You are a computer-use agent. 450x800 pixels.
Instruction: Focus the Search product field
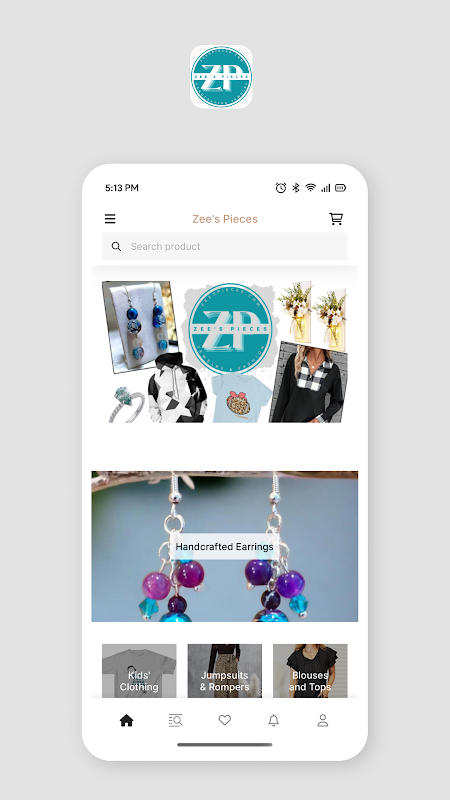click(x=224, y=246)
